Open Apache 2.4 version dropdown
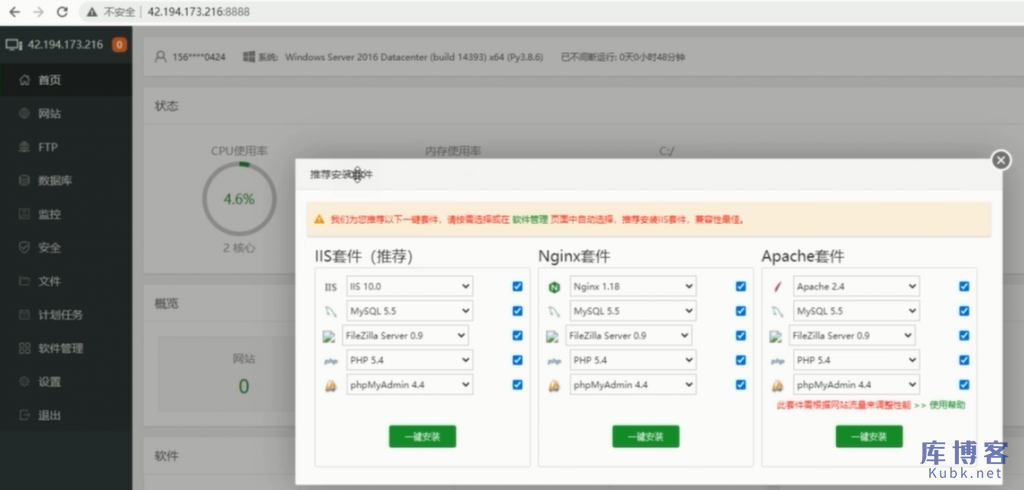The image size is (1024, 490). tap(856, 286)
